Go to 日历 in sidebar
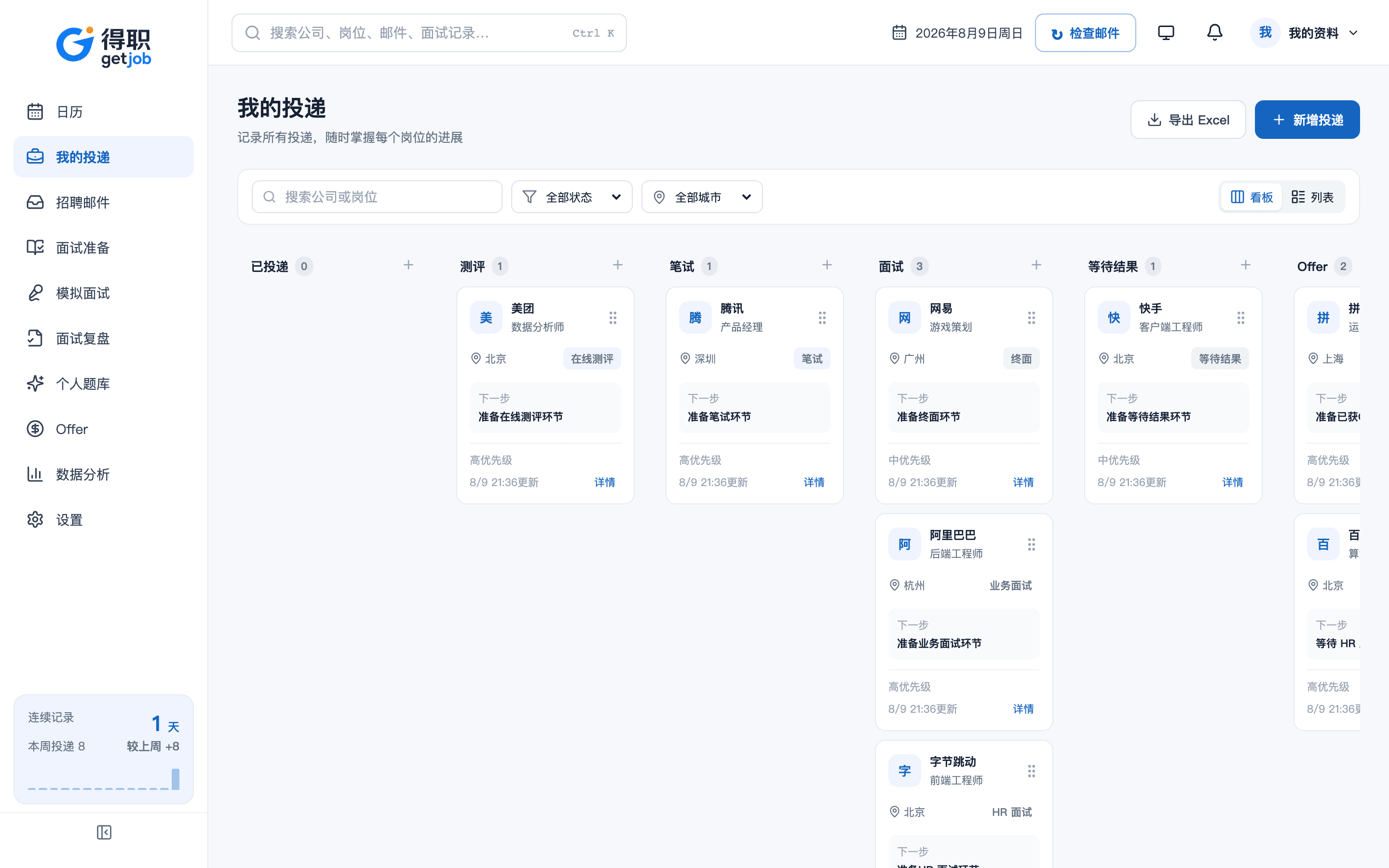1389x868 pixels. [104, 111]
